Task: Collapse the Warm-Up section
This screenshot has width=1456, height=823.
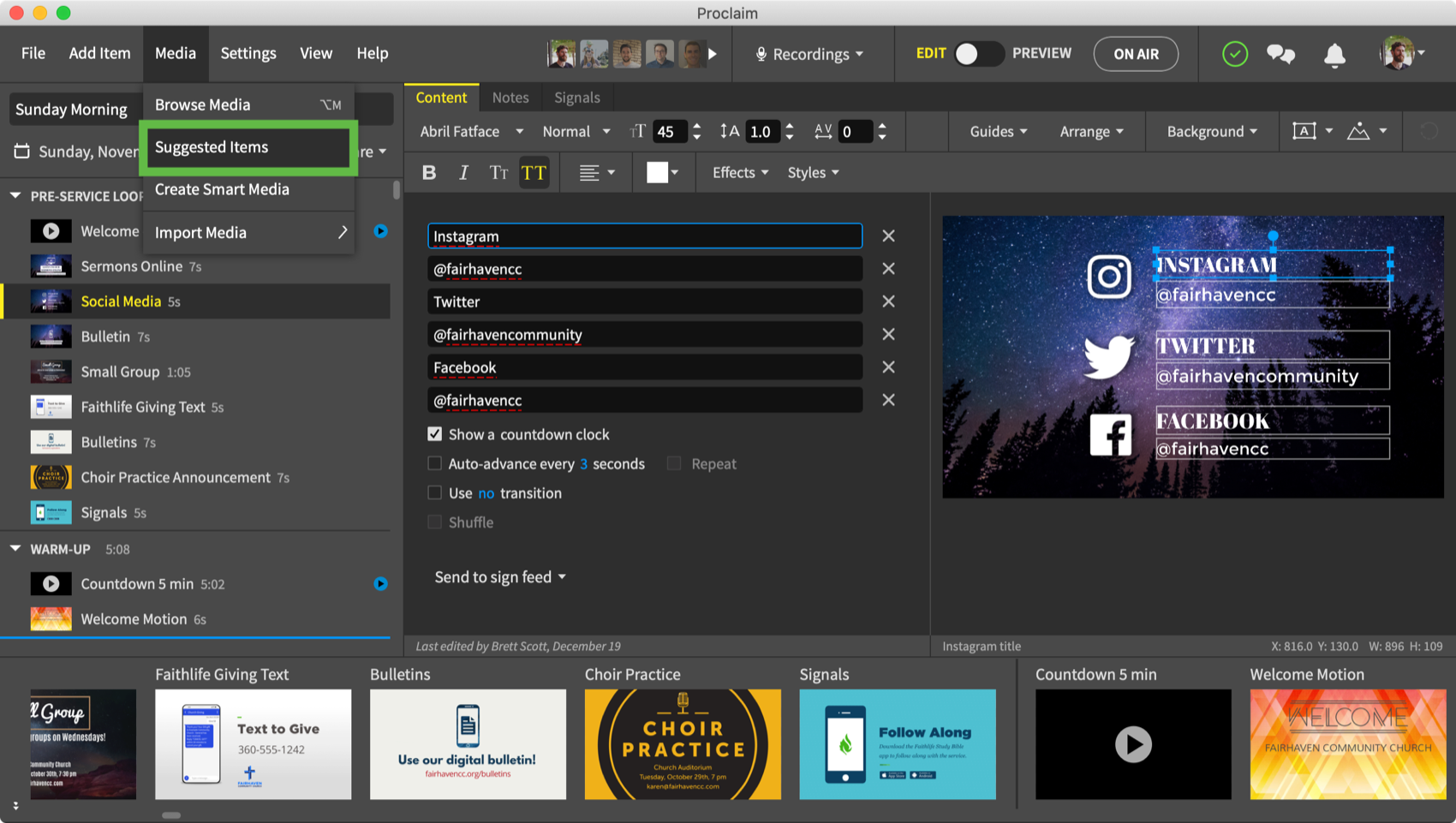Action: [15, 549]
